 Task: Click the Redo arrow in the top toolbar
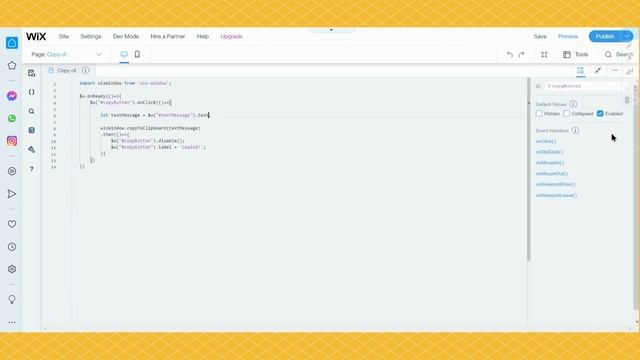point(522,54)
